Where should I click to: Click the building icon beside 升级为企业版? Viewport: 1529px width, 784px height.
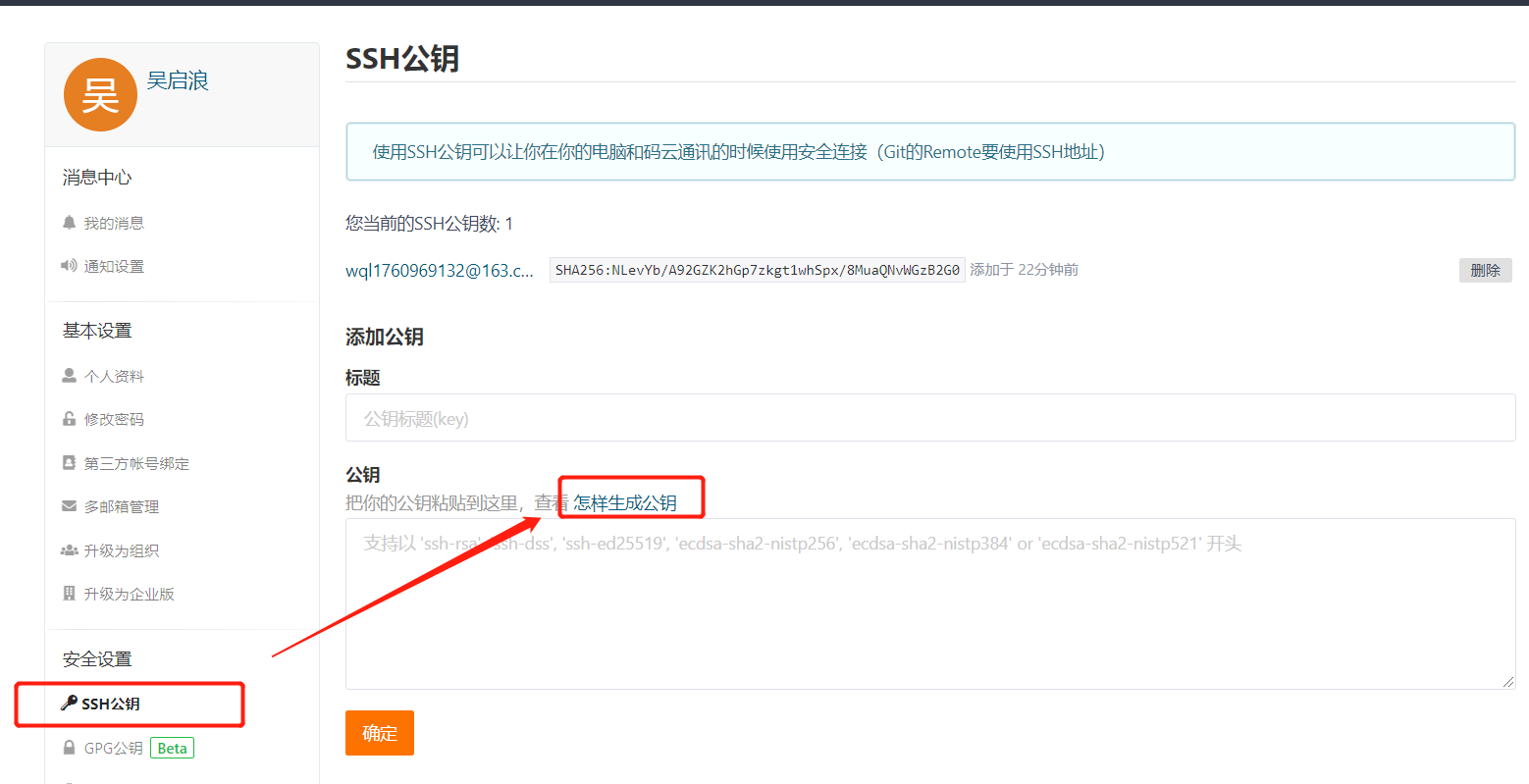pyautogui.click(x=69, y=594)
